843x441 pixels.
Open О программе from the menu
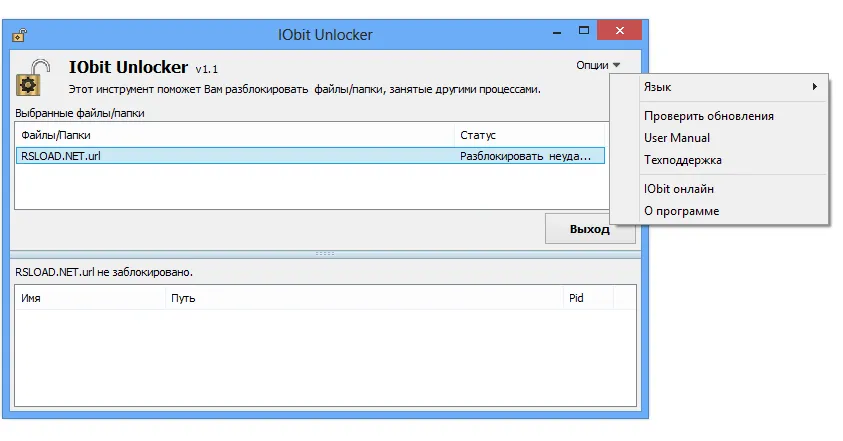coord(681,211)
